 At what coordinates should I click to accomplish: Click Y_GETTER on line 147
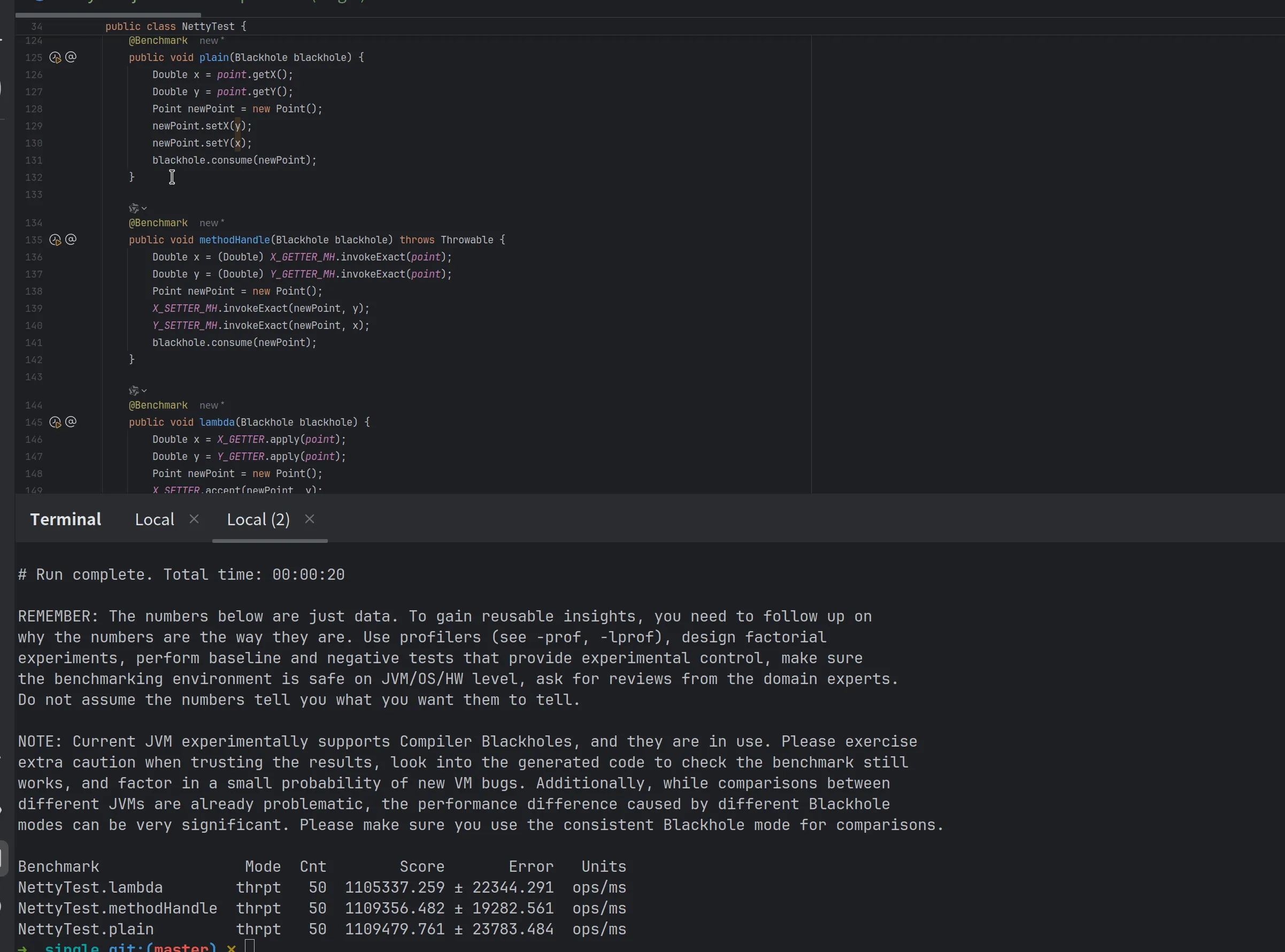241,456
